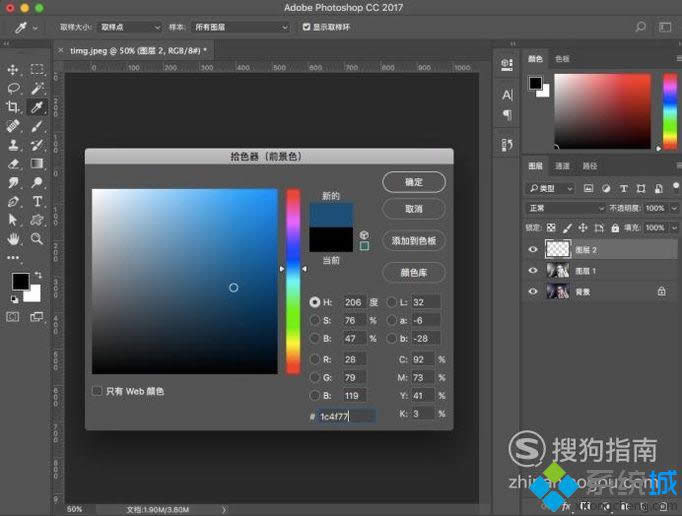Select the Smudge tool
This screenshot has width=682, height=516.
click(13, 182)
